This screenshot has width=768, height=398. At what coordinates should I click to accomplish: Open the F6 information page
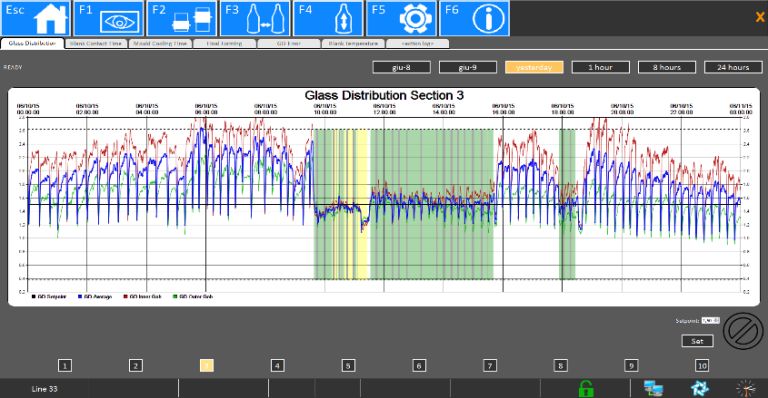click(x=474, y=18)
